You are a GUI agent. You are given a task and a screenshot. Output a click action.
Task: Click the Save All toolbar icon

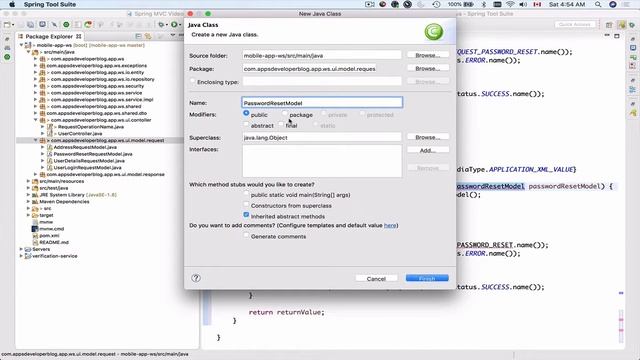coord(31,24)
